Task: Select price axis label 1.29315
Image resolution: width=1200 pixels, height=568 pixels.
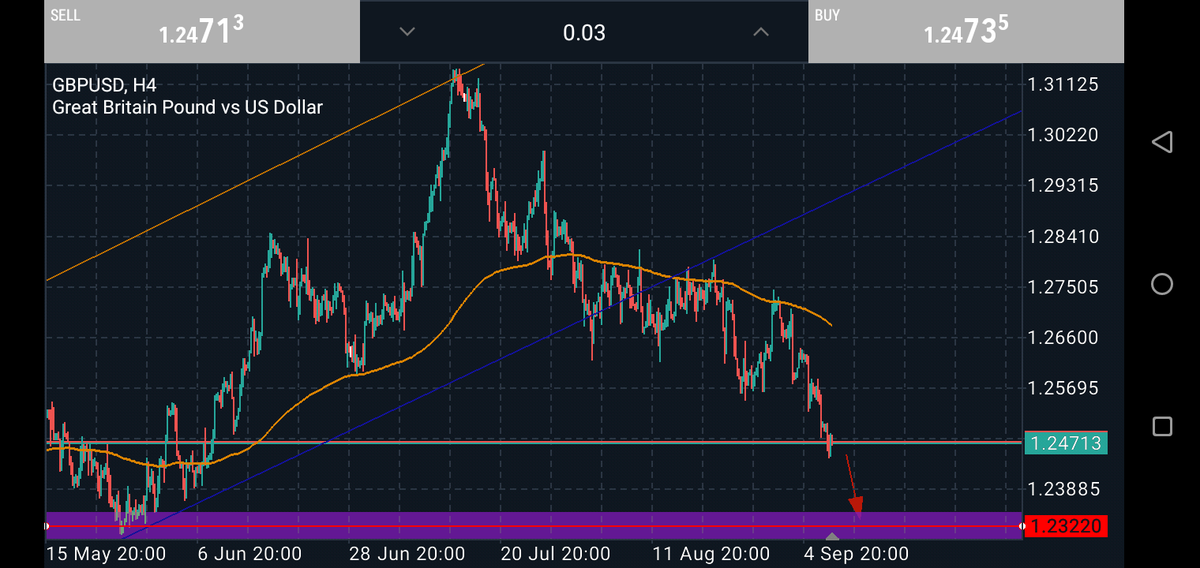Action: [1063, 186]
